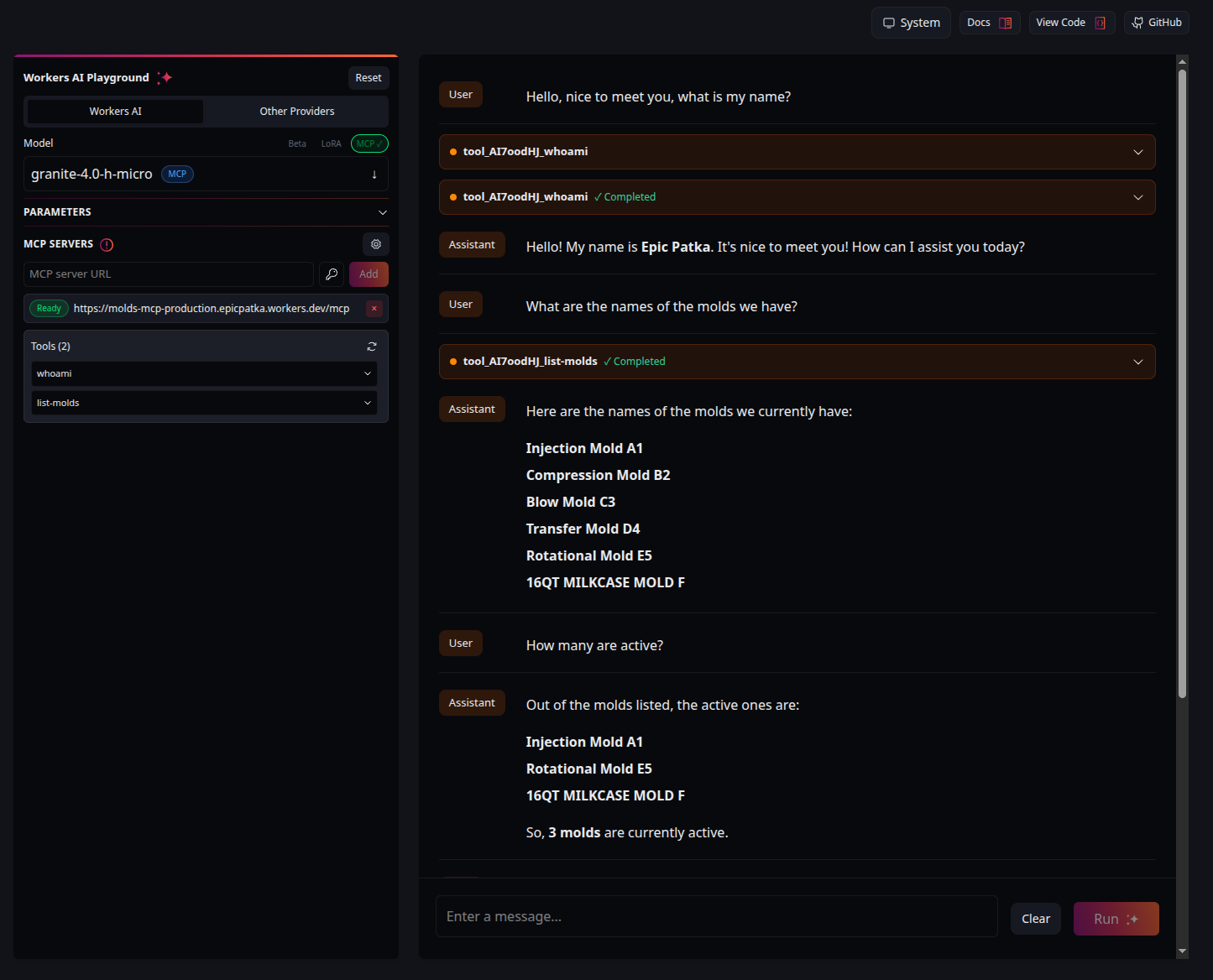Switch to the Other Providers tab
The height and width of the screenshot is (980, 1213).
296,112
